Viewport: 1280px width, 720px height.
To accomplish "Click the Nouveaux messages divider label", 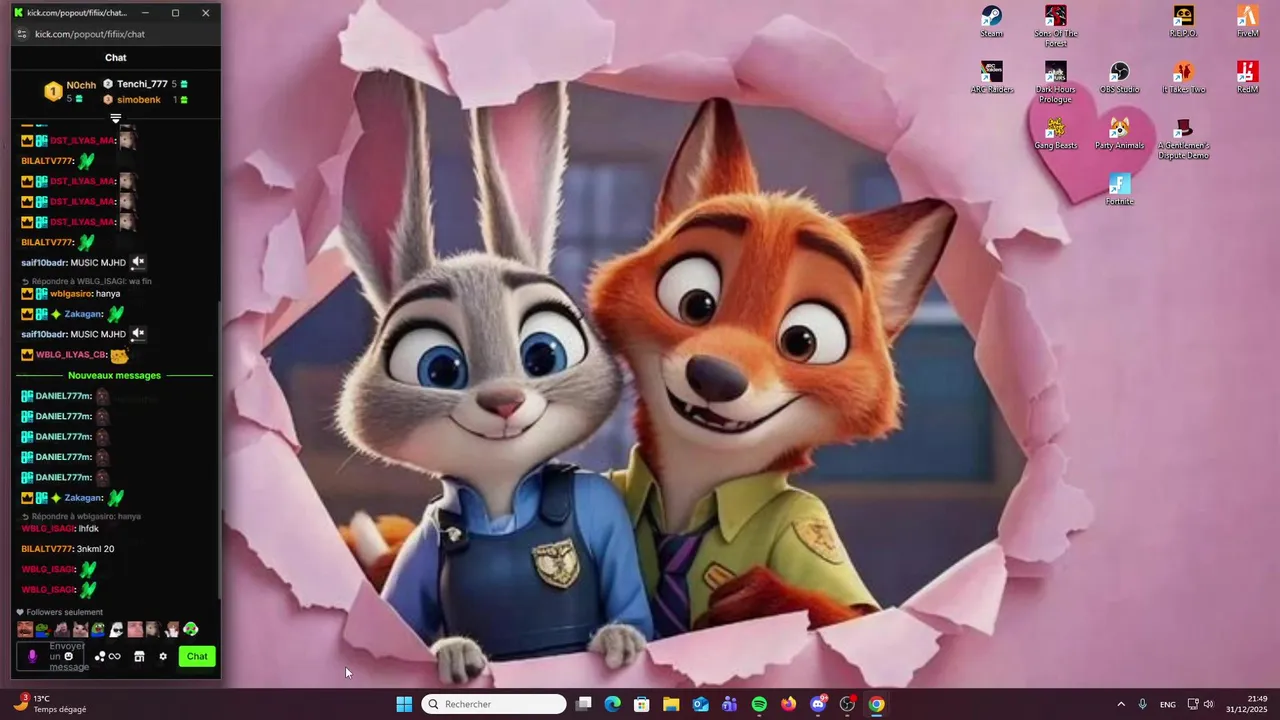I will pos(114,375).
